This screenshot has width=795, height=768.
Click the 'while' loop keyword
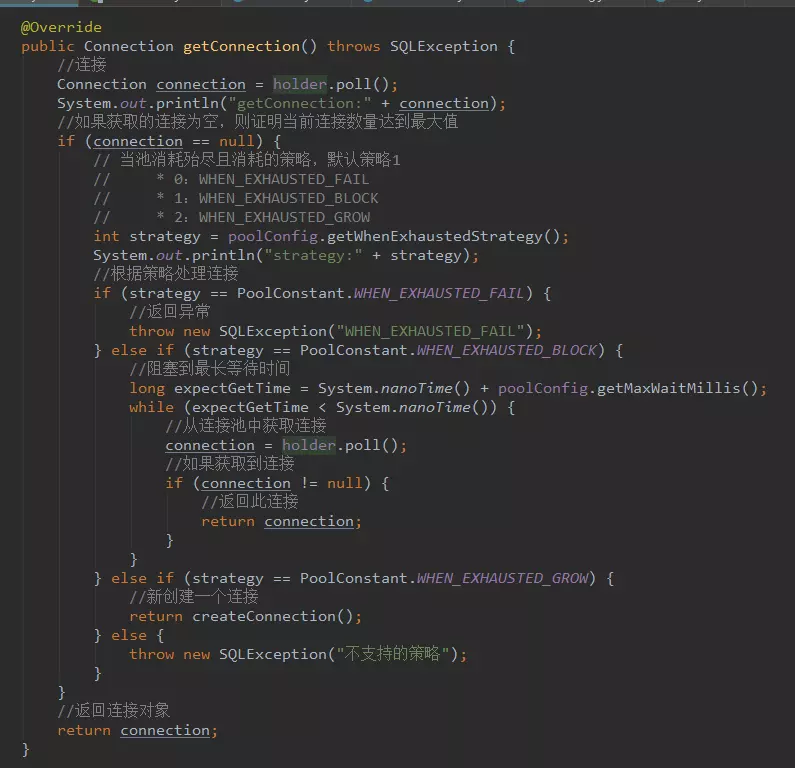(x=151, y=407)
